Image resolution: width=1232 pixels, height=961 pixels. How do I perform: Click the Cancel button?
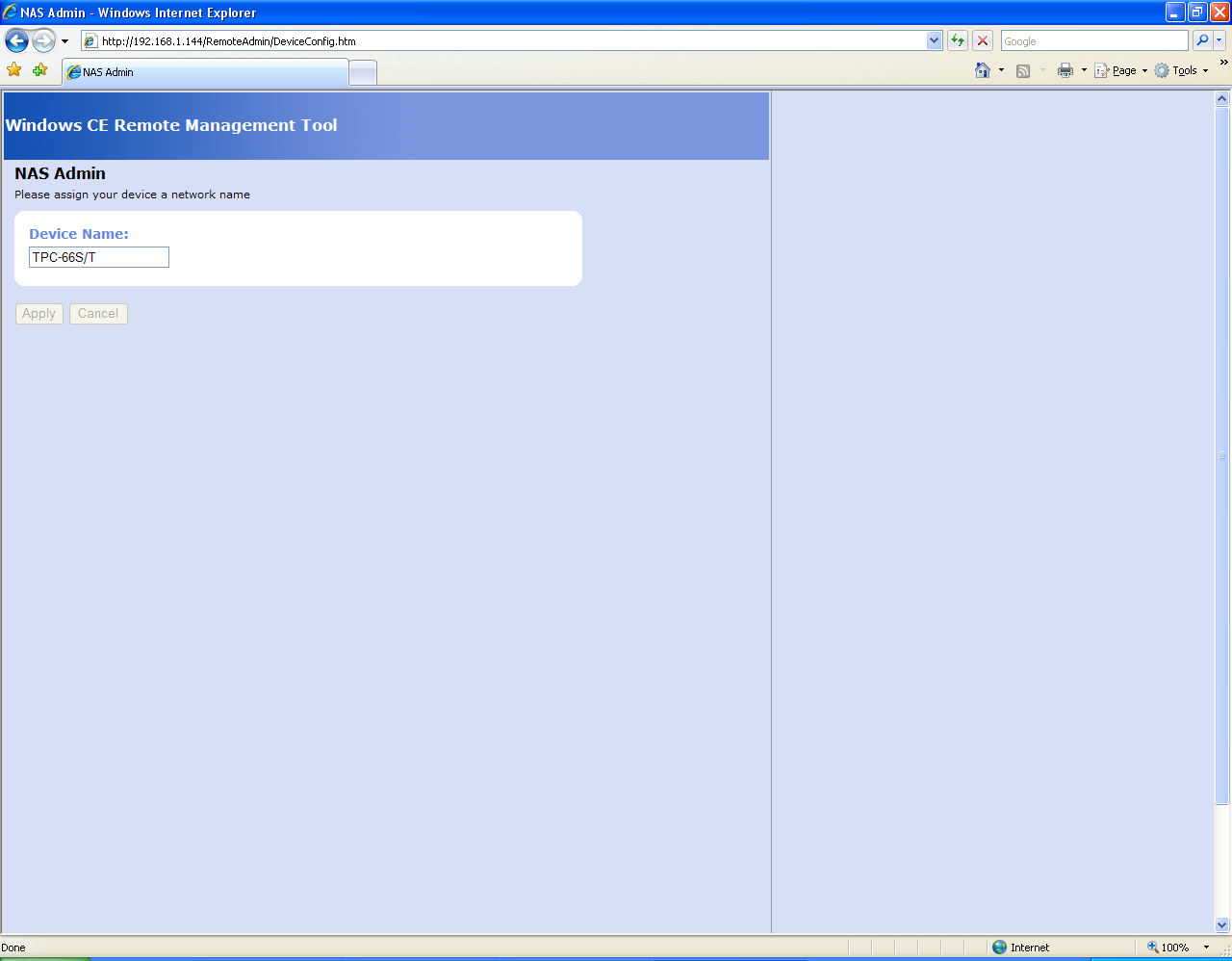98,314
